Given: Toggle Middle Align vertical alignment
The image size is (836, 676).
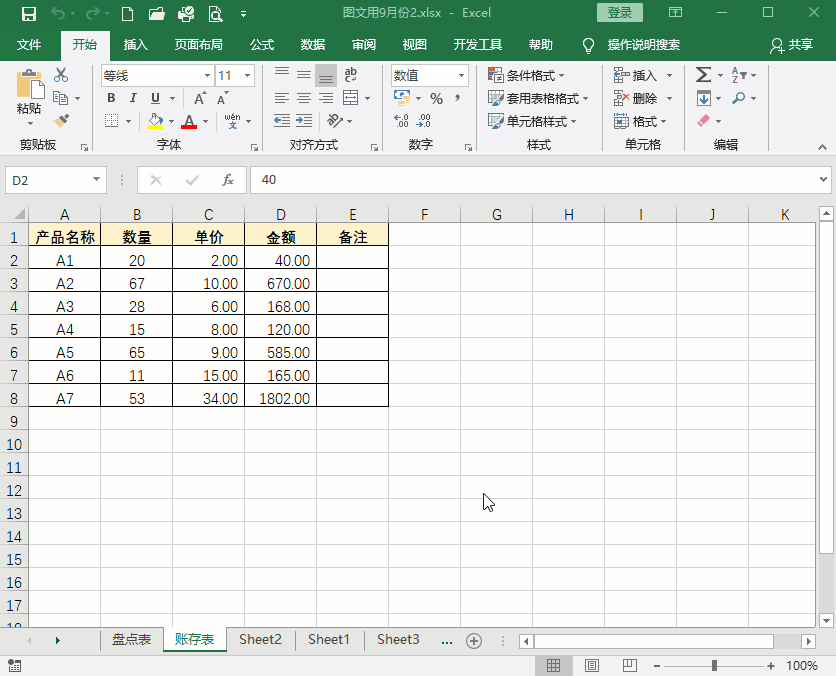Looking at the screenshot, I should [x=304, y=75].
